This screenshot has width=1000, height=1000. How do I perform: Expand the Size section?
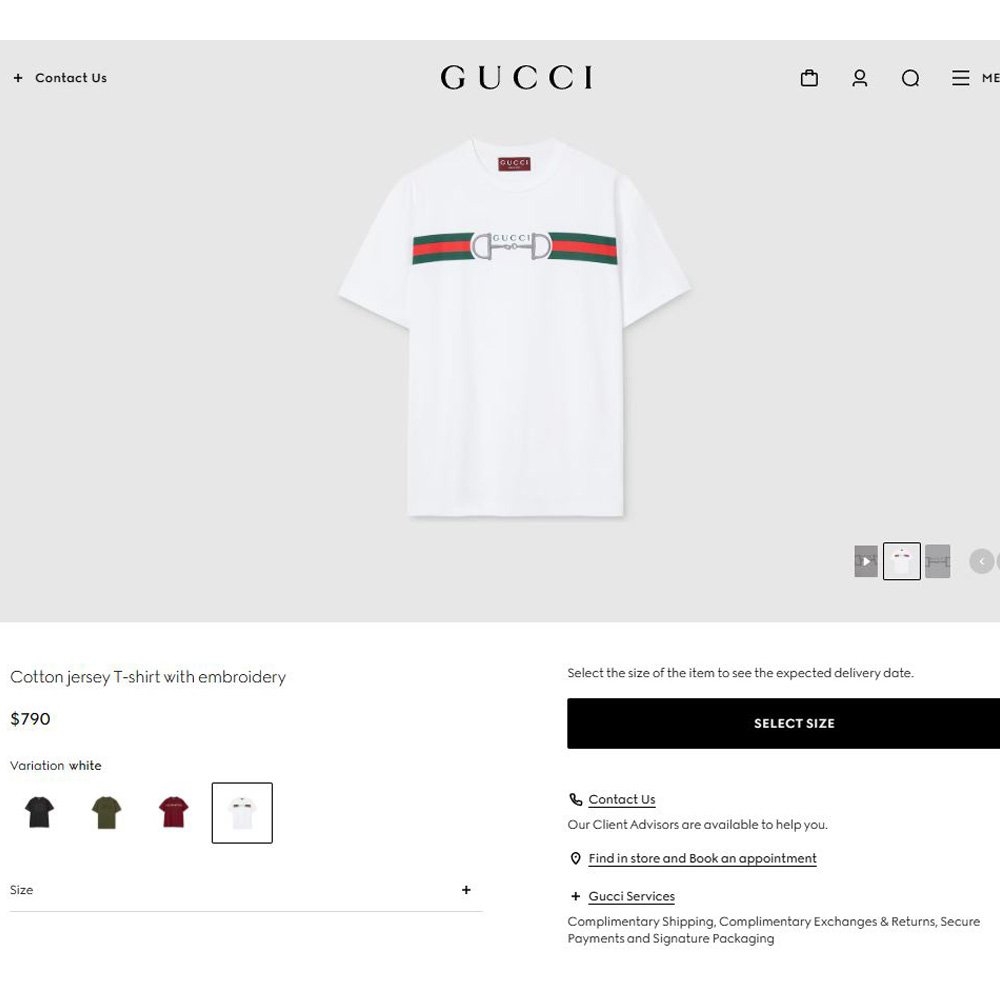pos(246,890)
